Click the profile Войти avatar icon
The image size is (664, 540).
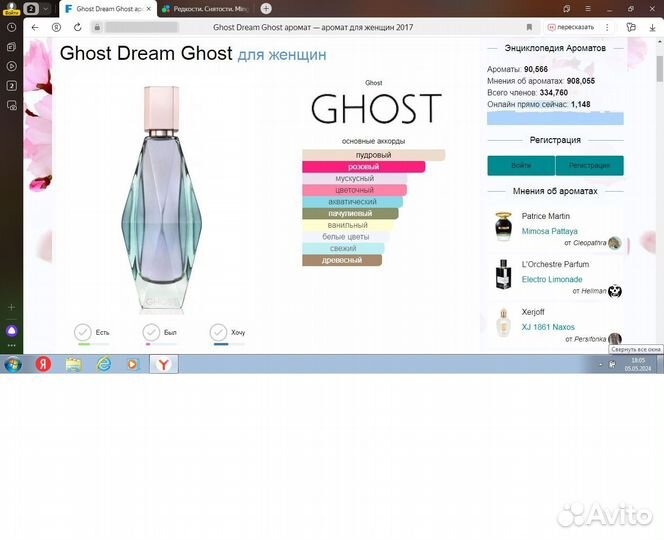pos(11,8)
